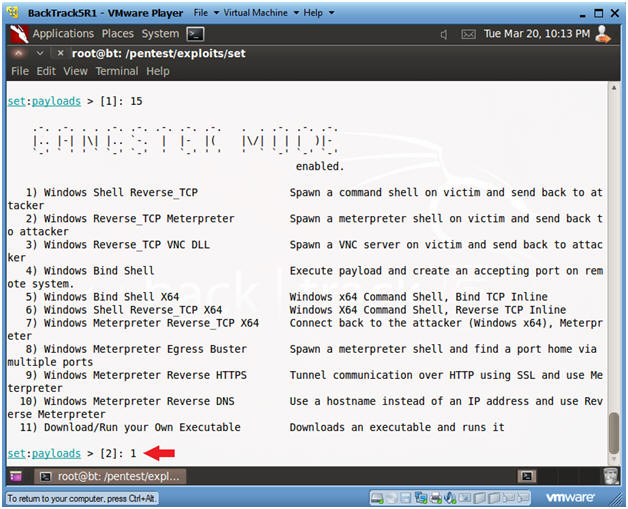This screenshot has width=628, height=509.
Task: Click the scrollbar up arrow
Action: point(614,87)
